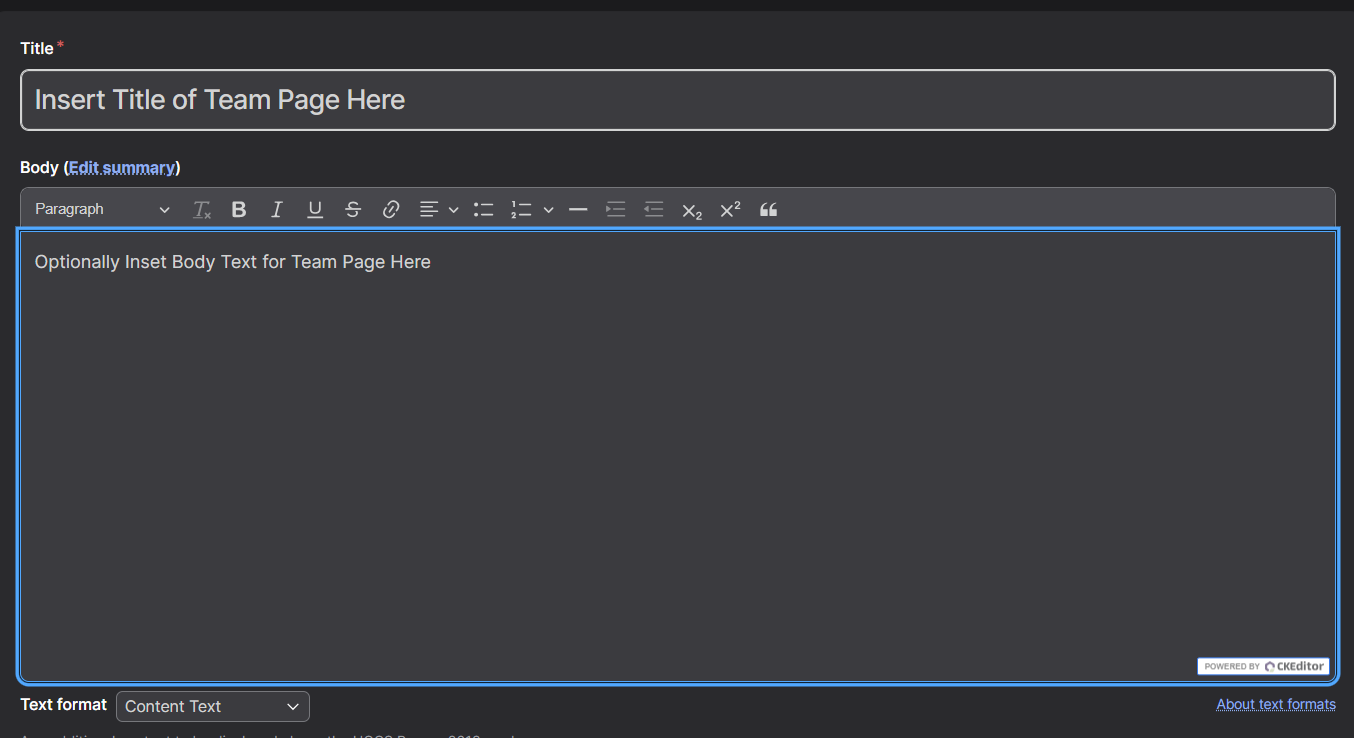
Task: Click the decrease indent icon
Action: (x=654, y=210)
